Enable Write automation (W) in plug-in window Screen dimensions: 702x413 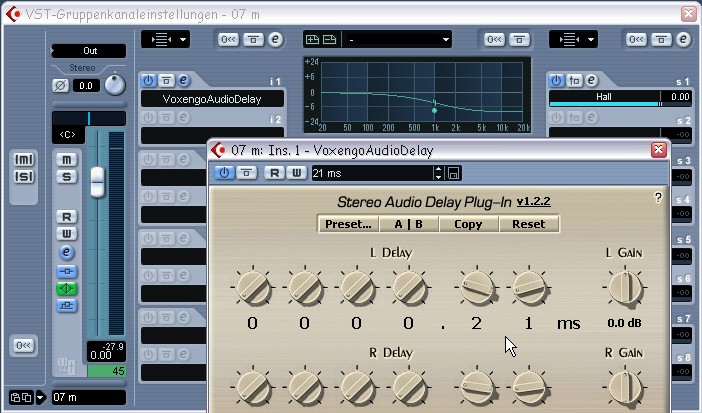point(296,173)
